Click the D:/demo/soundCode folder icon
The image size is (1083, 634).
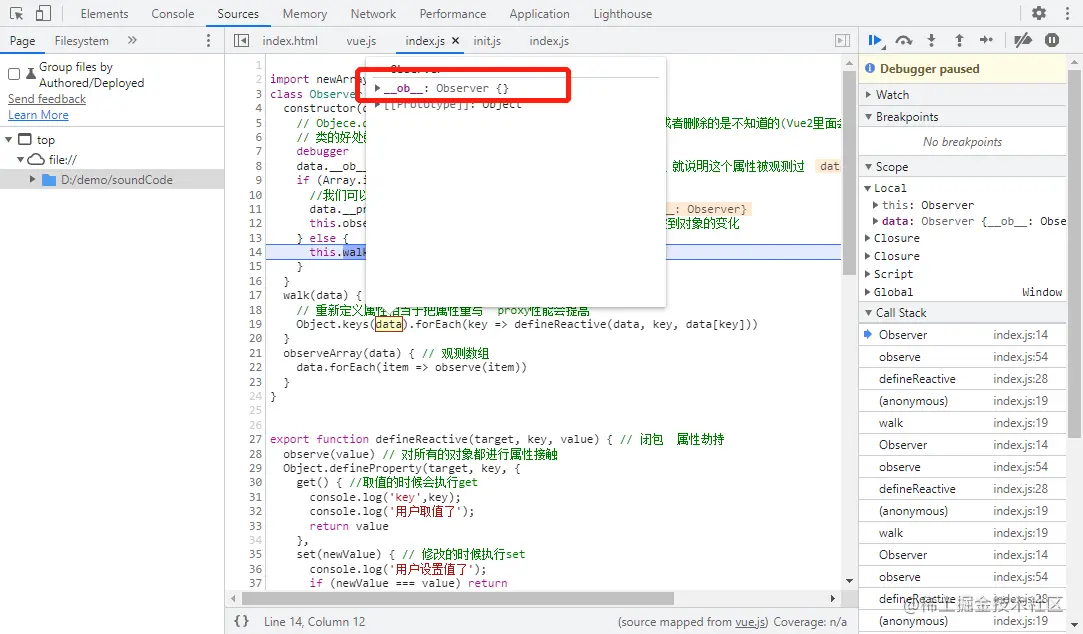point(48,180)
